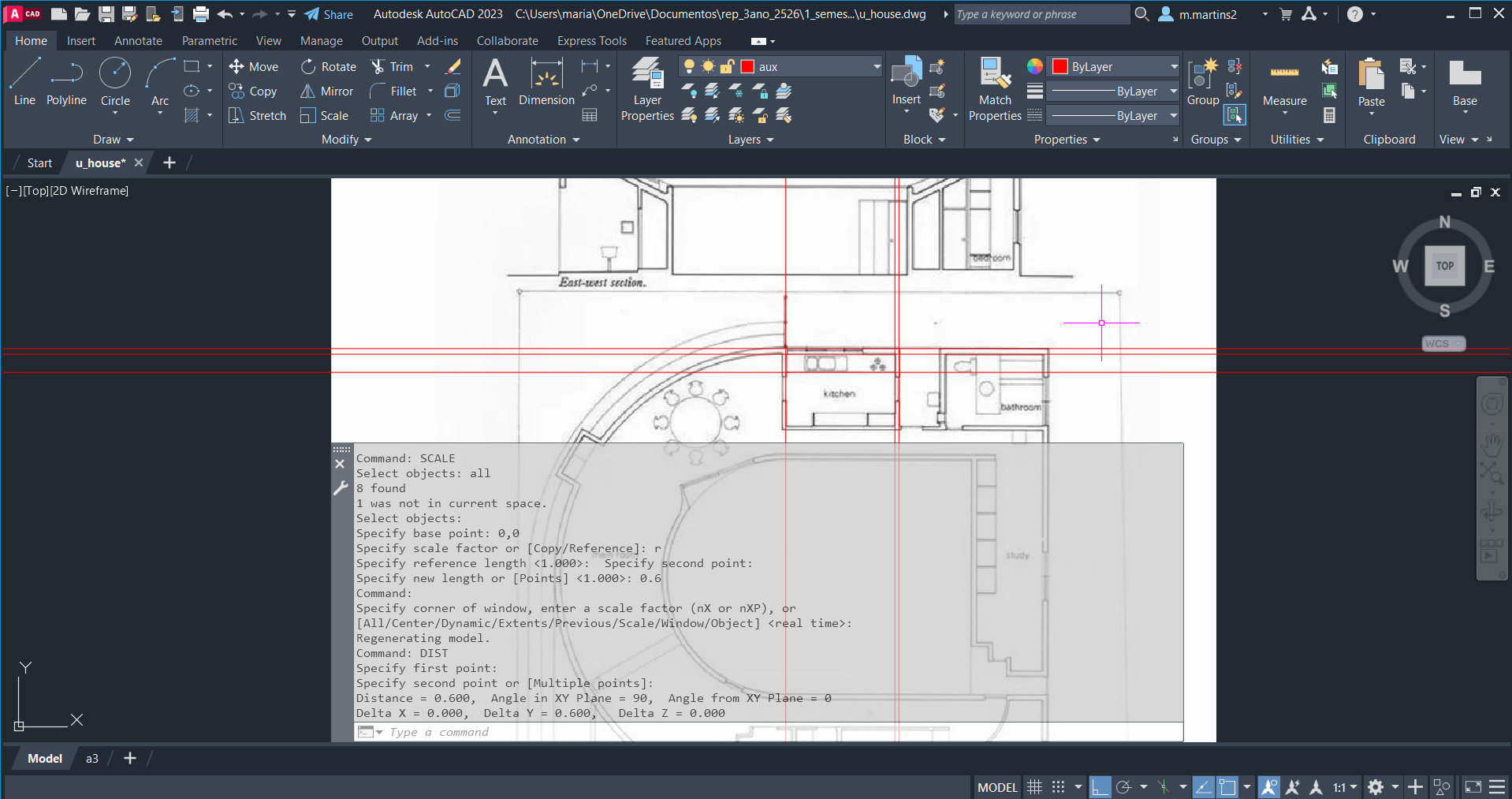This screenshot has height=799, width=1512.
Task: Toggle ortho mode in status bar
Action: pos(1100,787)
